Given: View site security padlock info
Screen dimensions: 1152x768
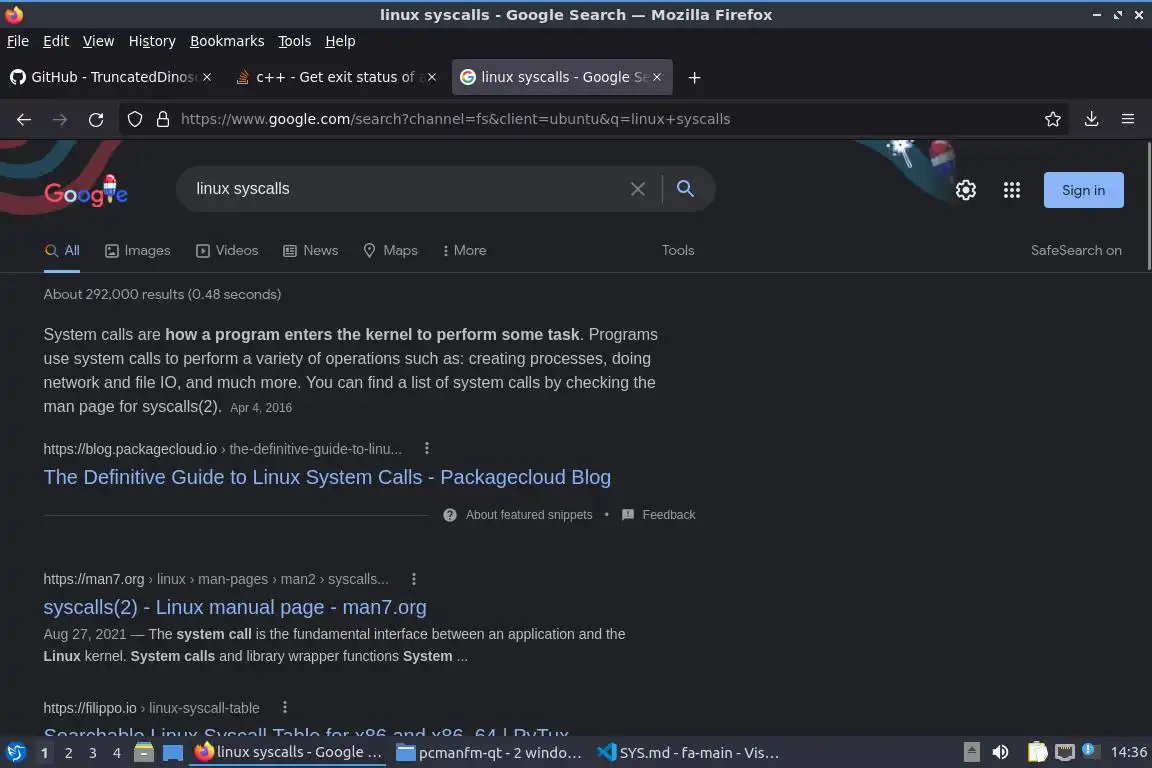Looking at the screenshot, I should [x=163, y=119].
